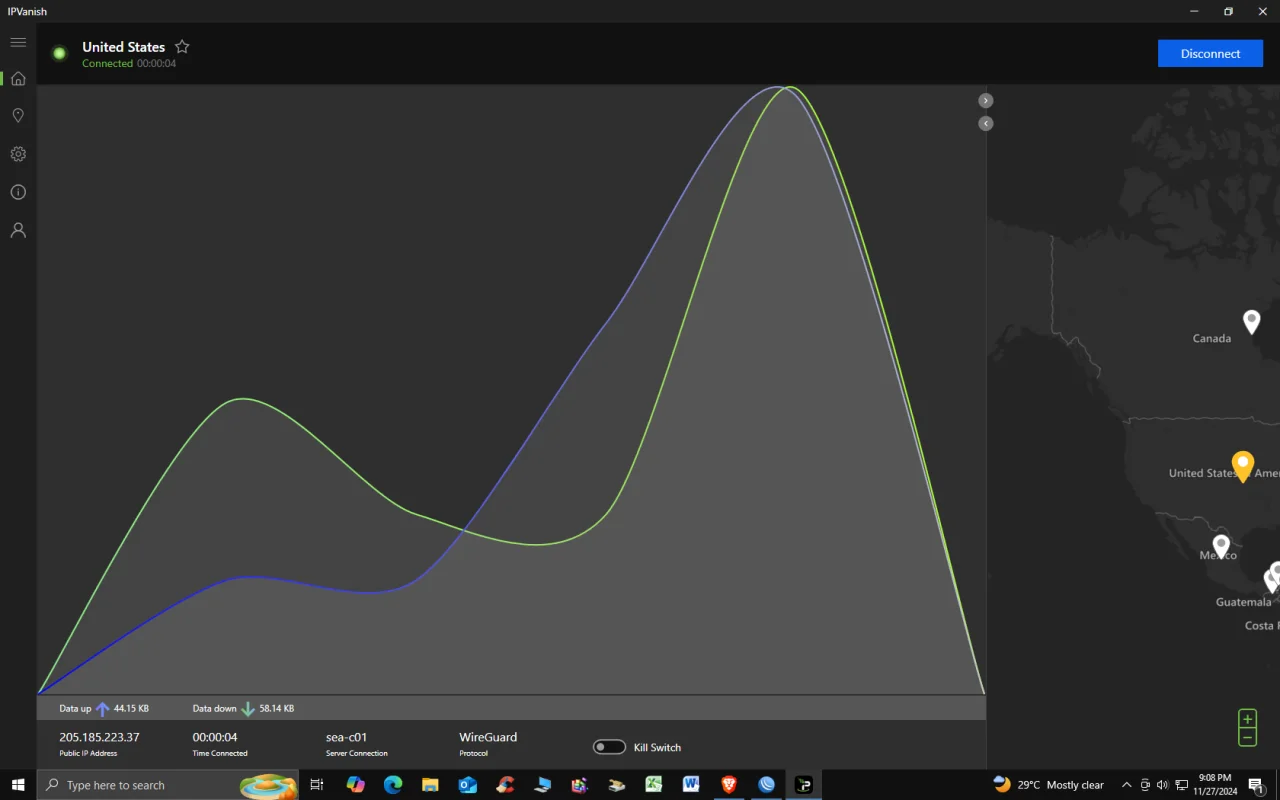Click the WireGuard protocol label

(488, 737)
